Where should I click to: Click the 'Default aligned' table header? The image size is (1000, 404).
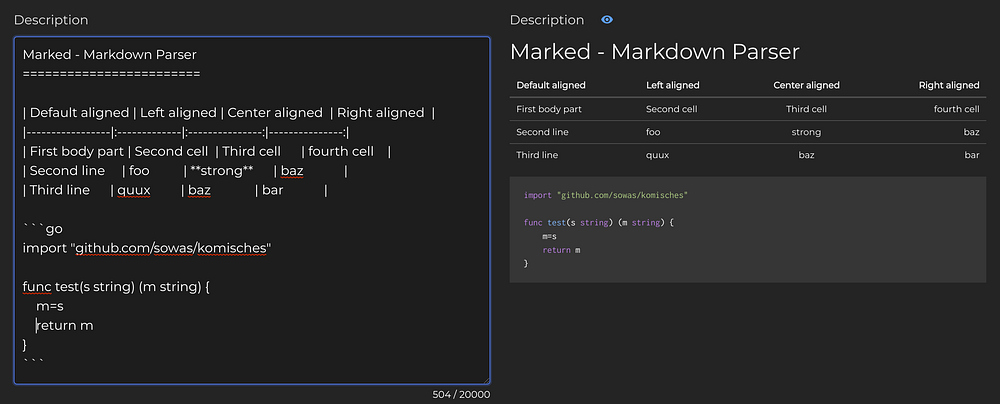coord(551,85)
